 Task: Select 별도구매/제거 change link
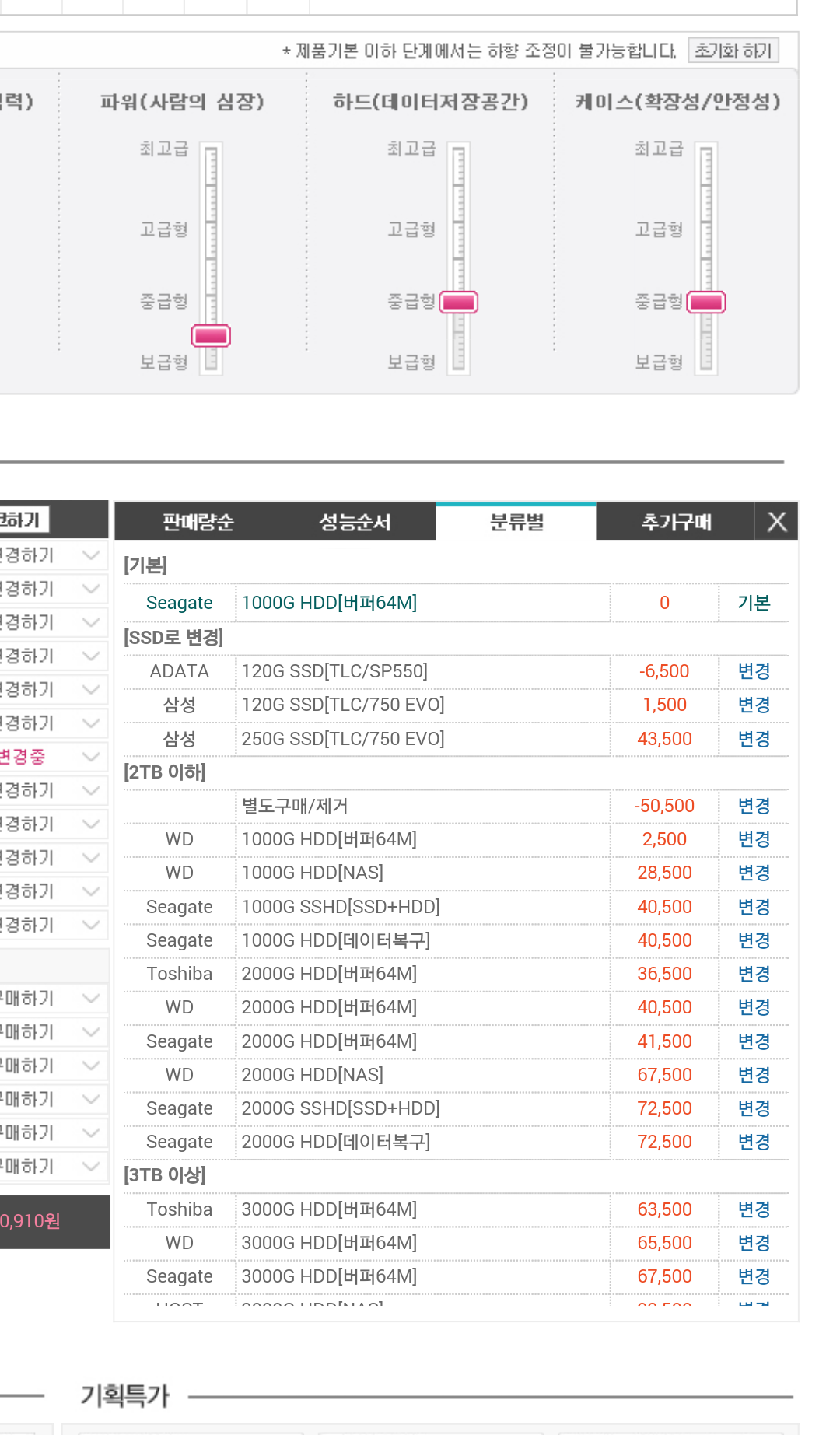tap(753, 806)
